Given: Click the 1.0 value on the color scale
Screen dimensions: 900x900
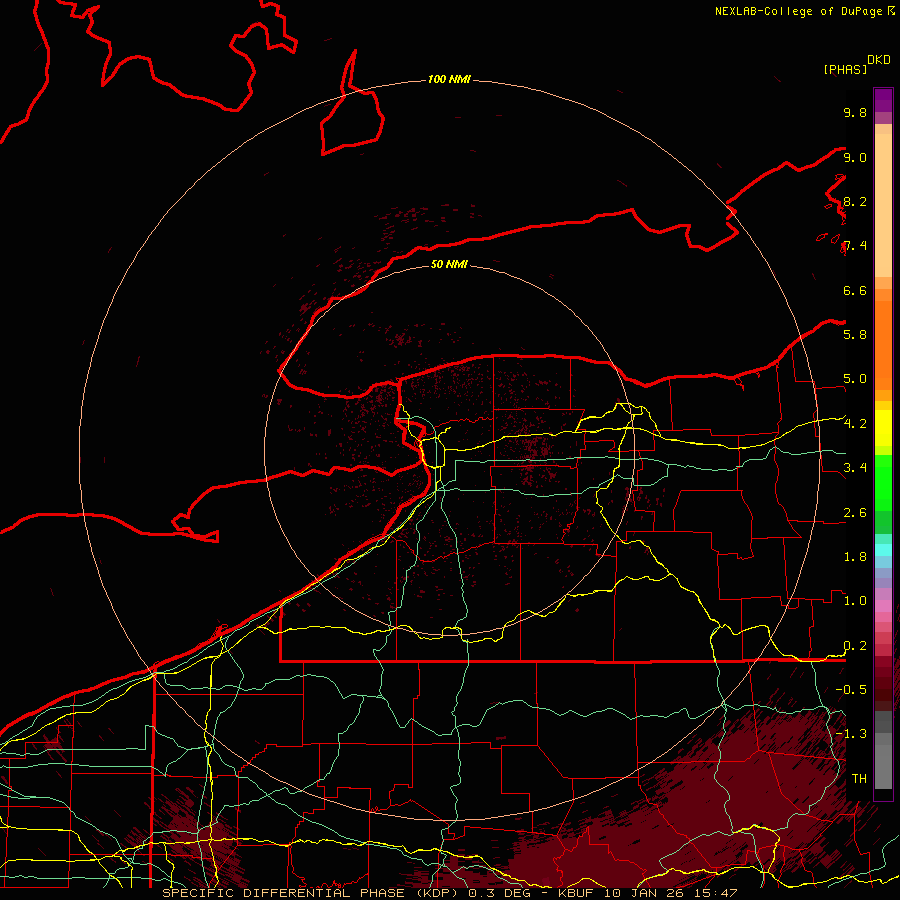Looking at the screenshot, I should 855,601.
